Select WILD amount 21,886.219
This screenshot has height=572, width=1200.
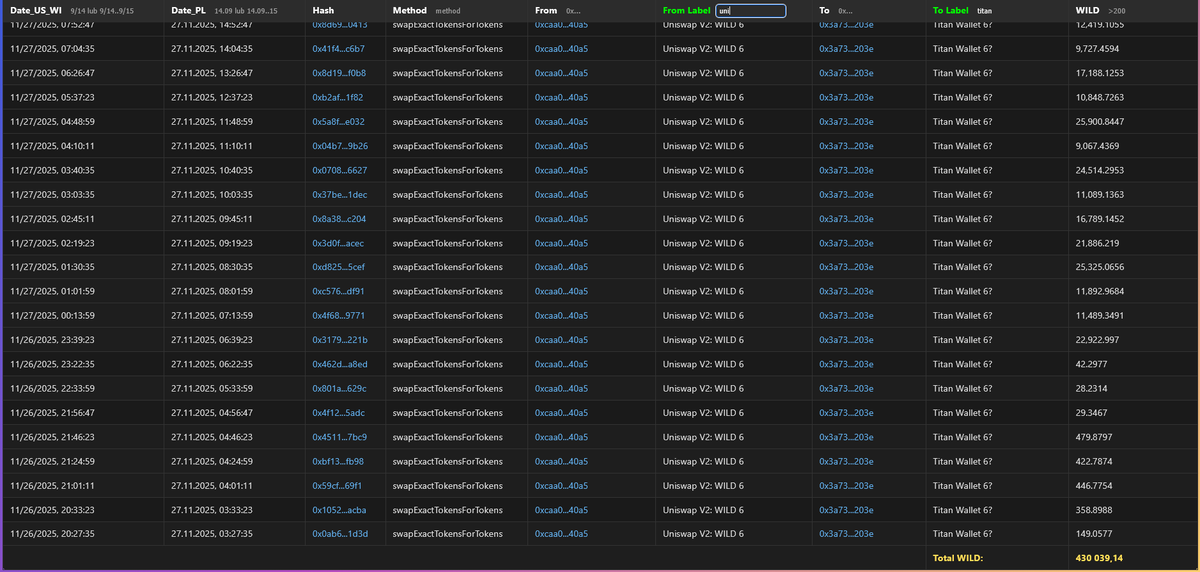(x=1096, y=243)
